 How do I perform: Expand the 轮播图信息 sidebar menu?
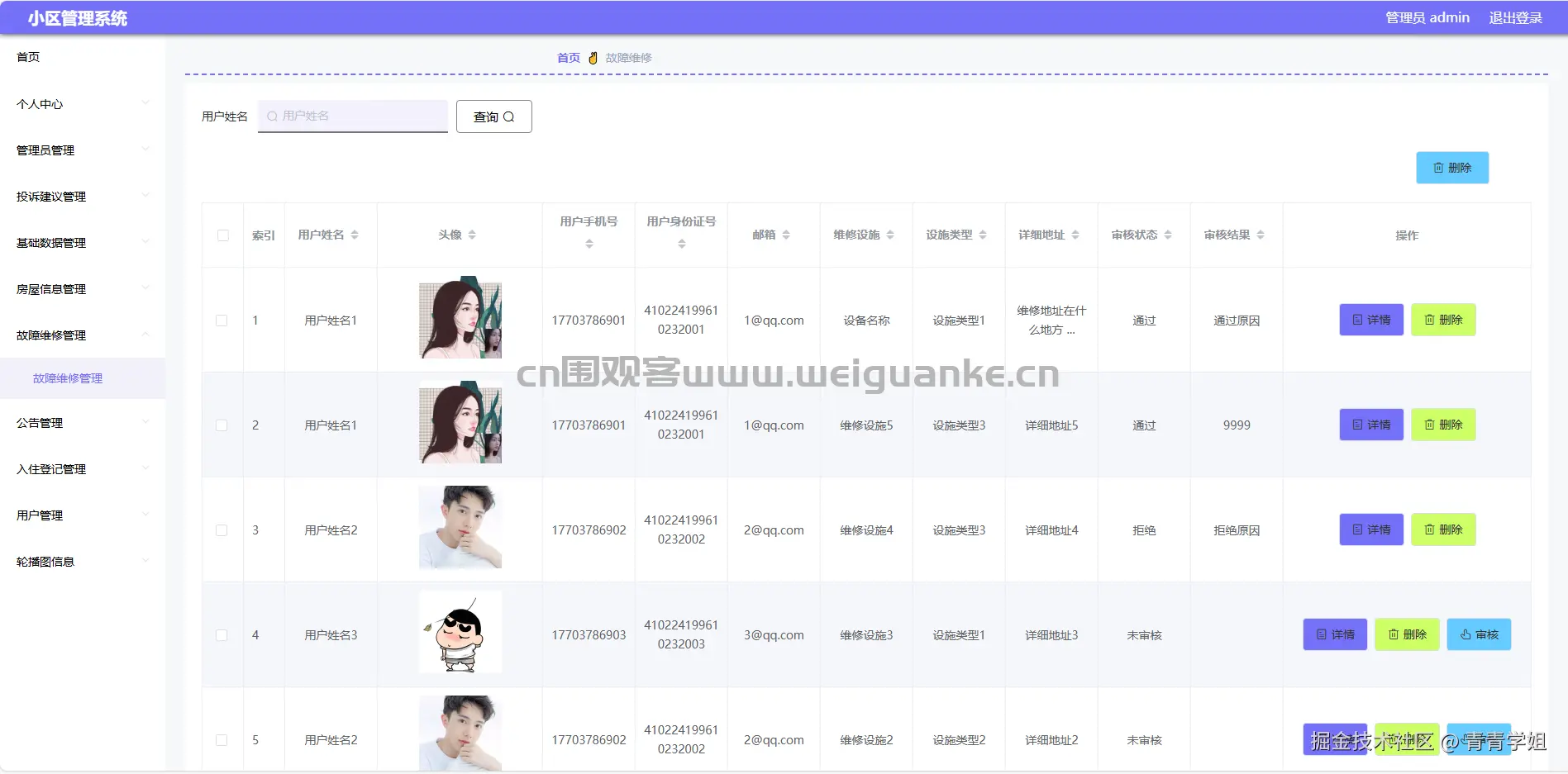click(83, 562)
